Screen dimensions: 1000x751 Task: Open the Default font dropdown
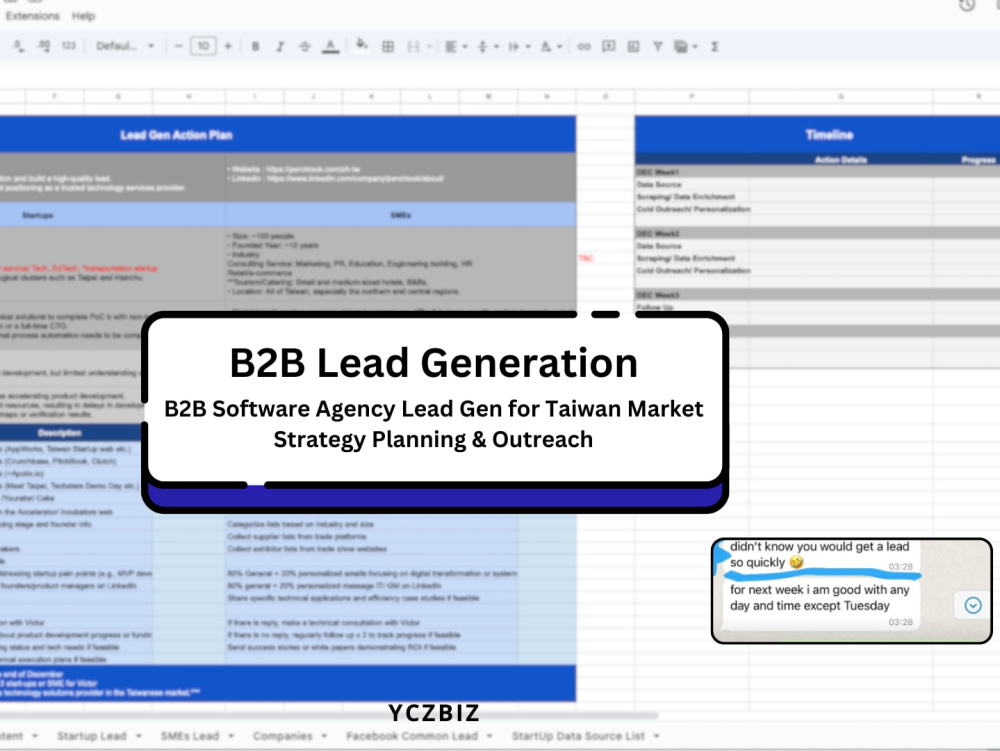pos(125,46)
